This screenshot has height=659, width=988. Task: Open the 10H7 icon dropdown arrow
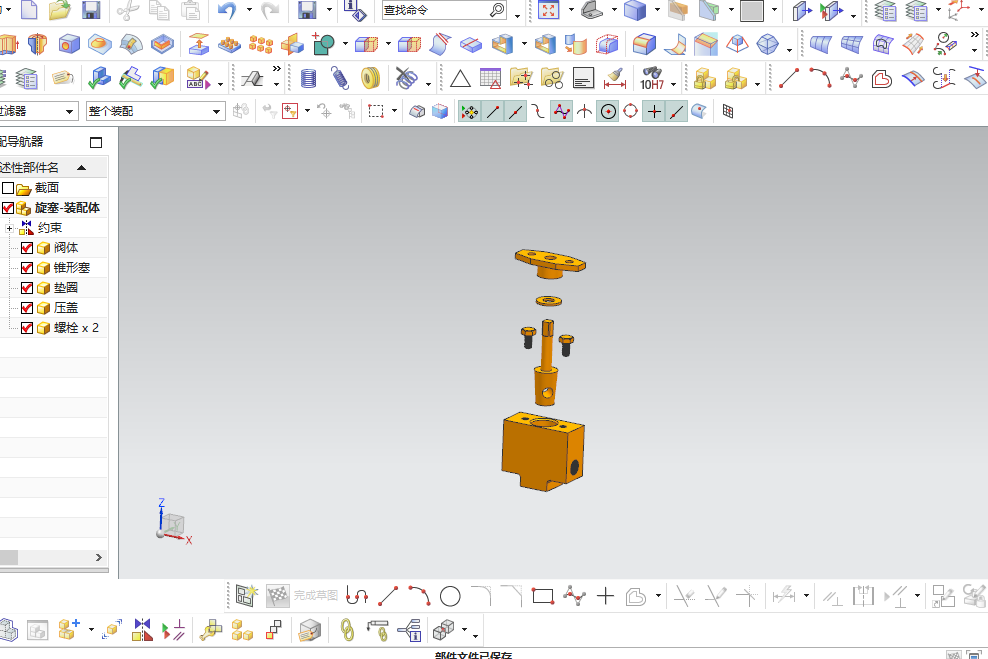[674, 83]
